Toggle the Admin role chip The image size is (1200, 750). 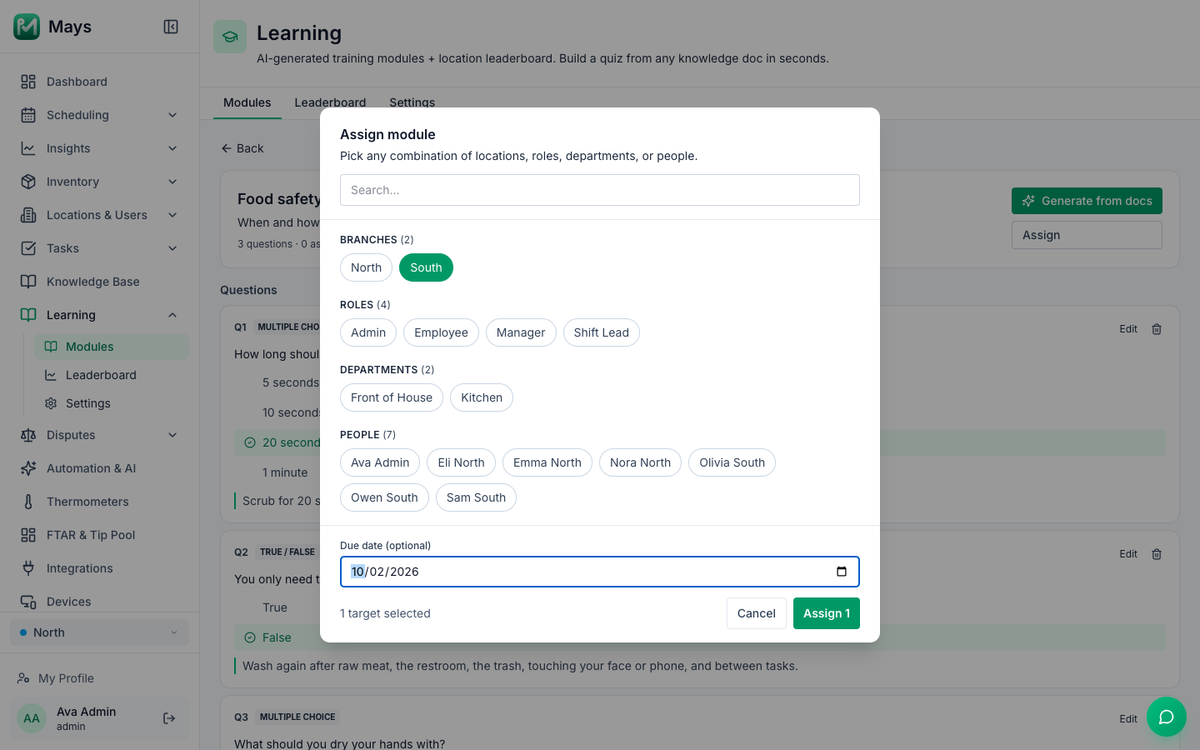(368, 333)
